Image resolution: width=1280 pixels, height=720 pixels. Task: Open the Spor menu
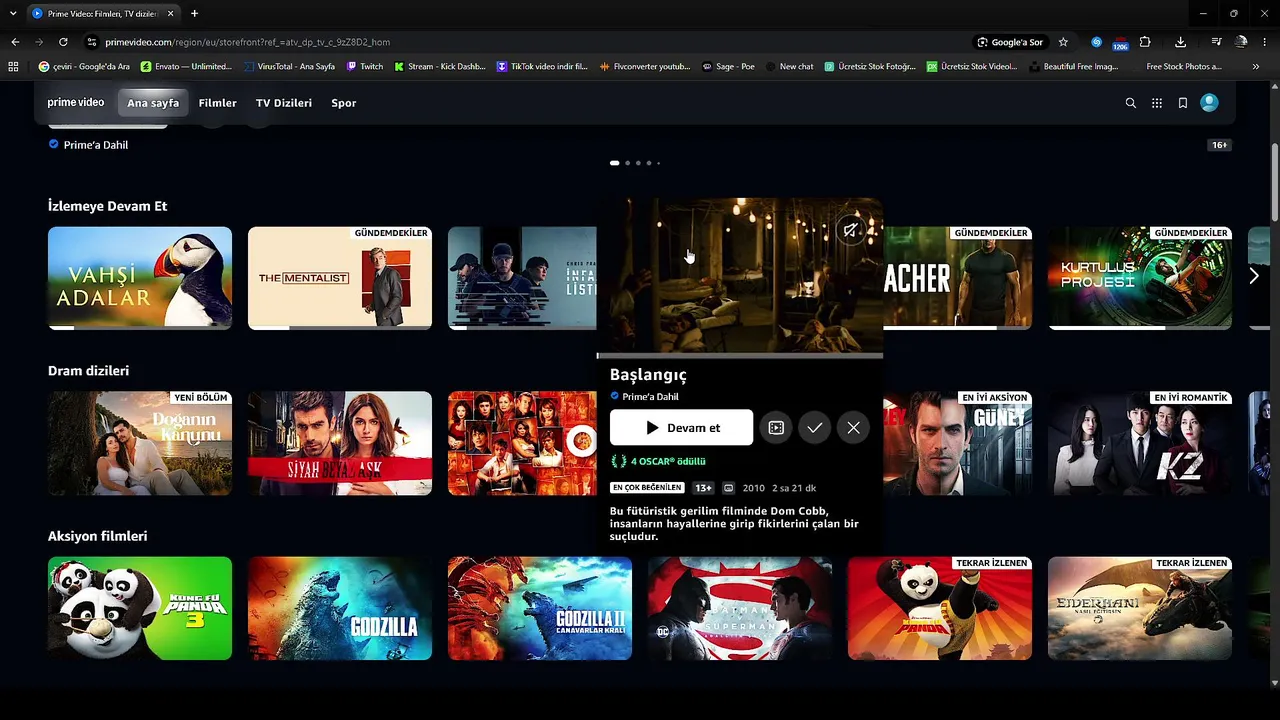point(344,103)
